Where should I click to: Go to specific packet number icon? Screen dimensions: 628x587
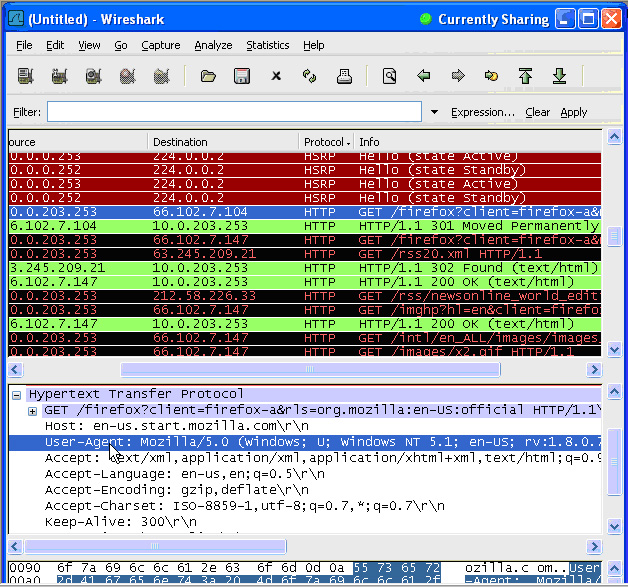(x=491, y=75)
